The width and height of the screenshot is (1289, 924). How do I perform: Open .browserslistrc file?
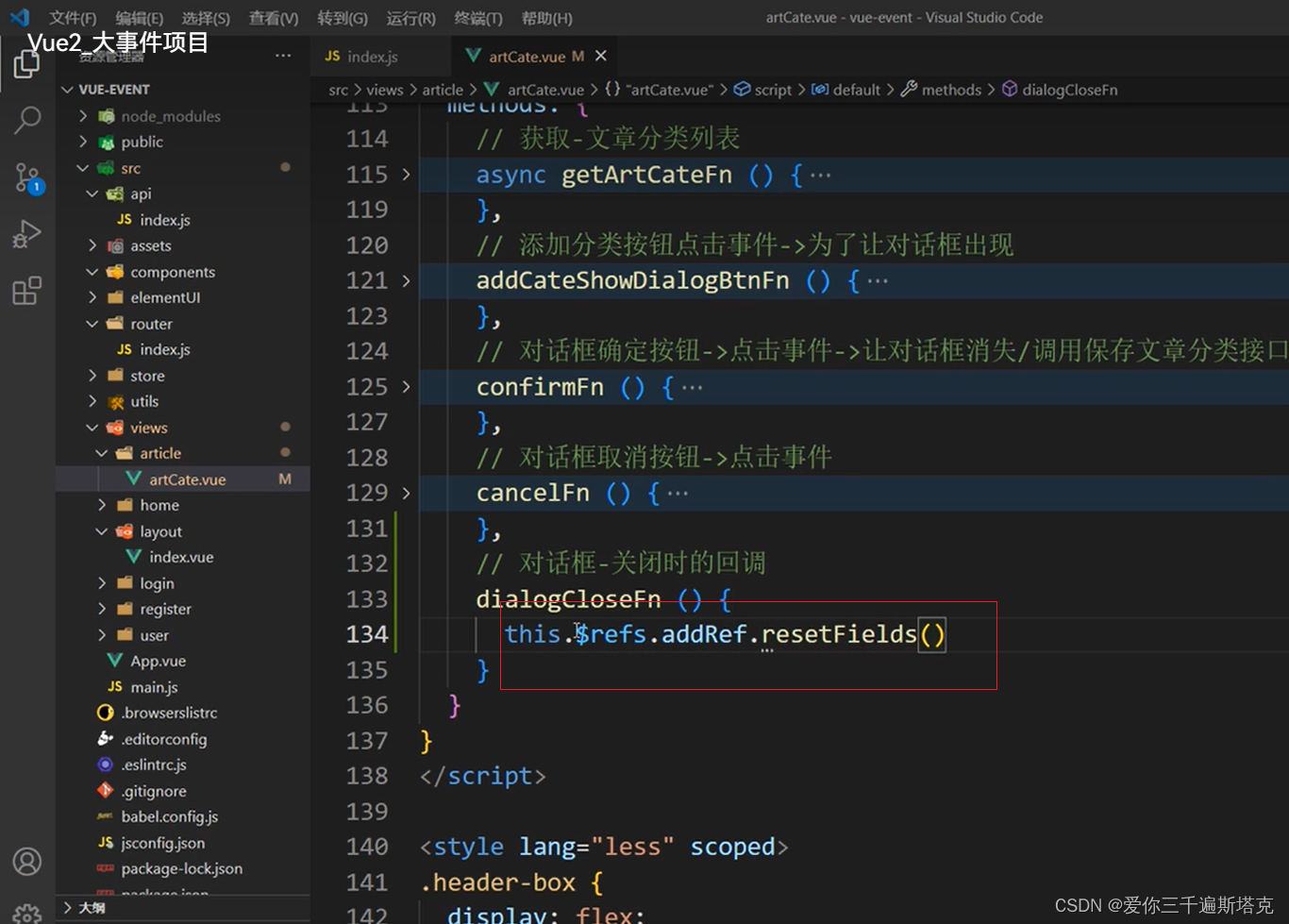(183, 713)
